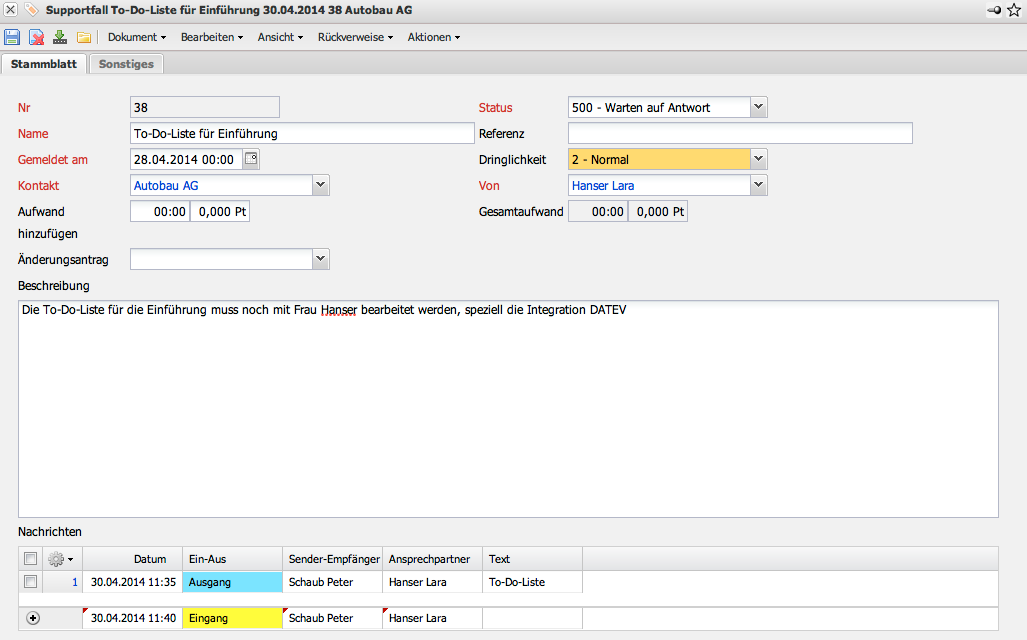Check the checkbox for message row 1

(30, 581)
